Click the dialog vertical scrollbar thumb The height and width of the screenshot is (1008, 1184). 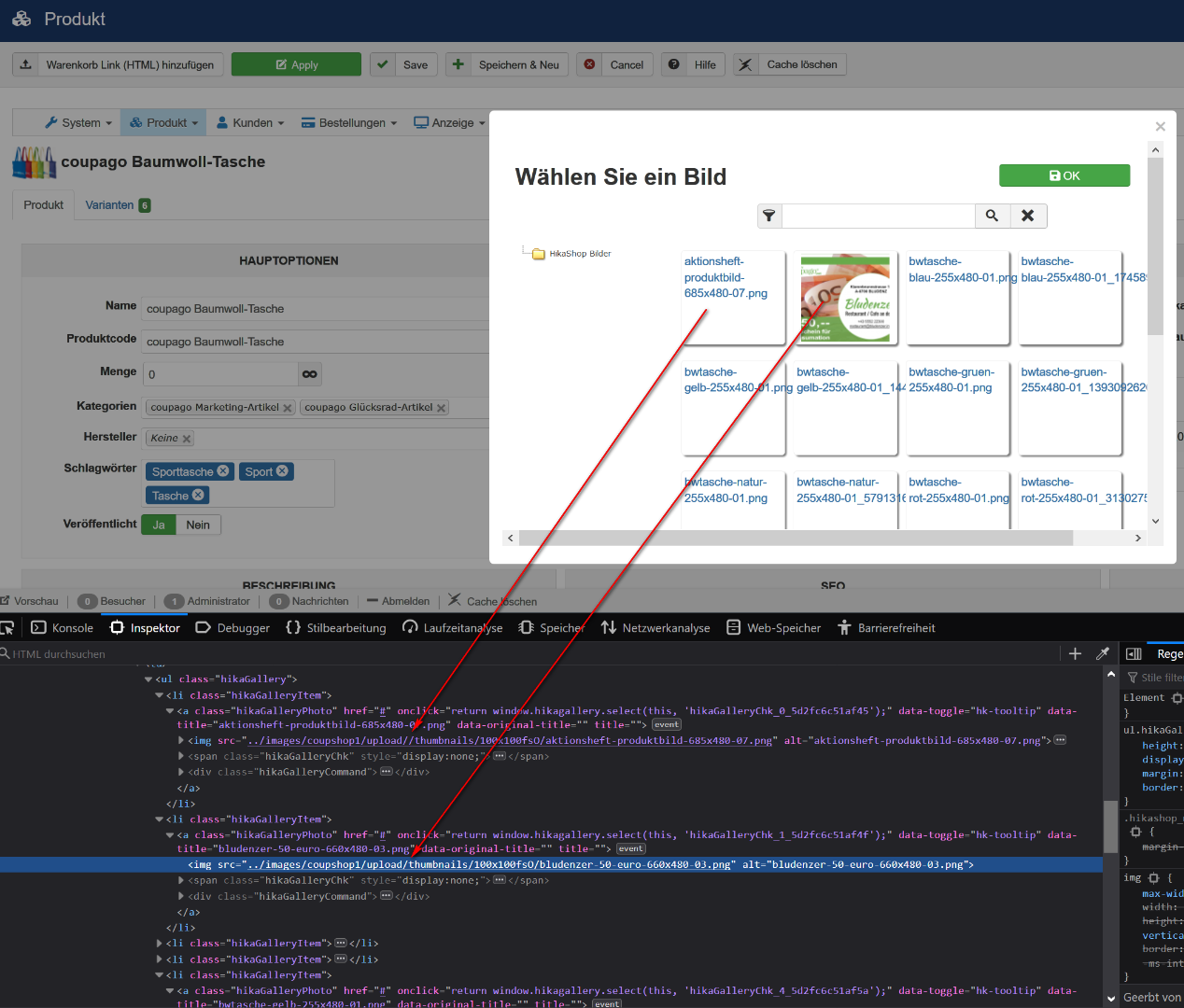click(x=1155, y=246)
